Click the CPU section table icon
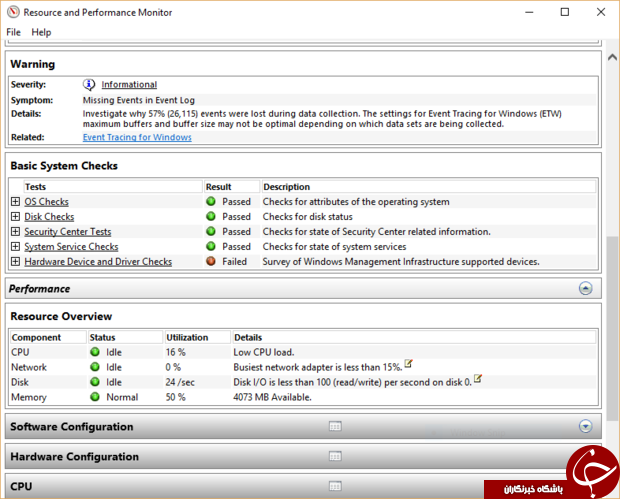Image resolution: width=620 pixels, height=499 pixels. point(335,487)
